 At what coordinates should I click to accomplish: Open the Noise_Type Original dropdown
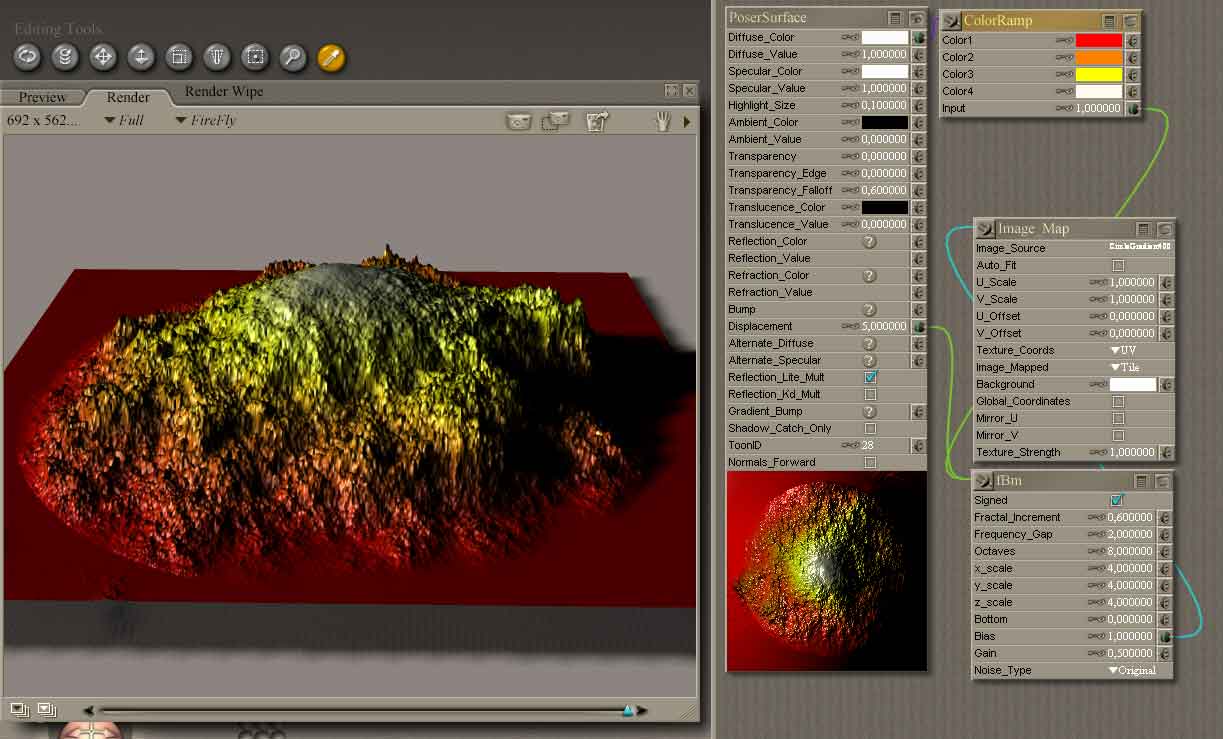tap(1132, 670)
